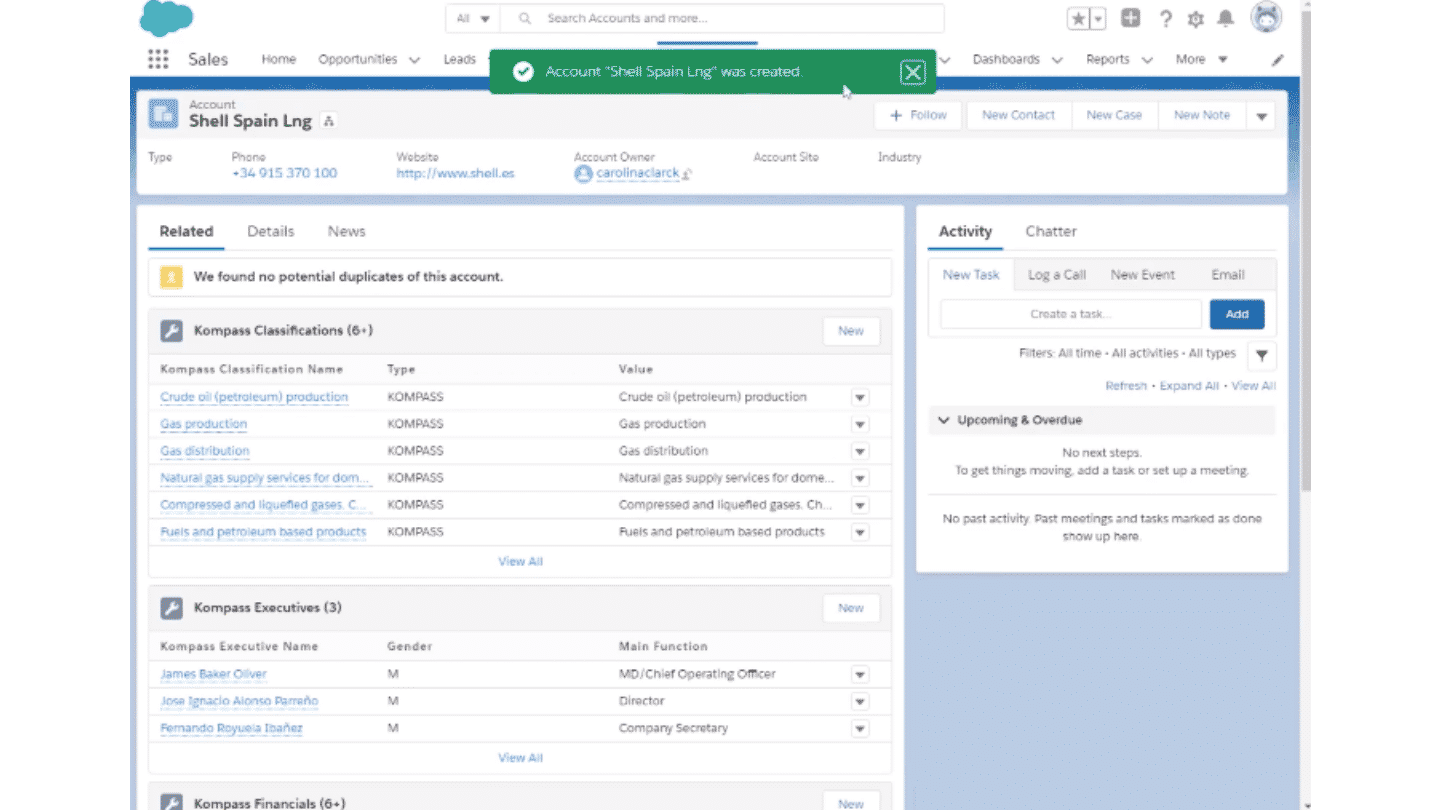
Task: Click the phone number +34 915 370 100
Action: (284, 174)
